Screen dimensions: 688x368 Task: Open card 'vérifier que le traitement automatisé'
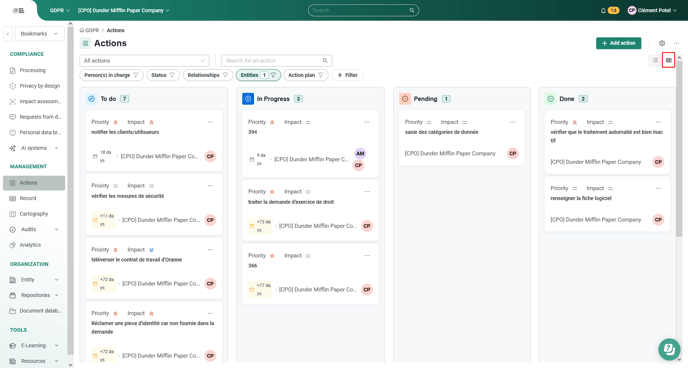[607, 142]
